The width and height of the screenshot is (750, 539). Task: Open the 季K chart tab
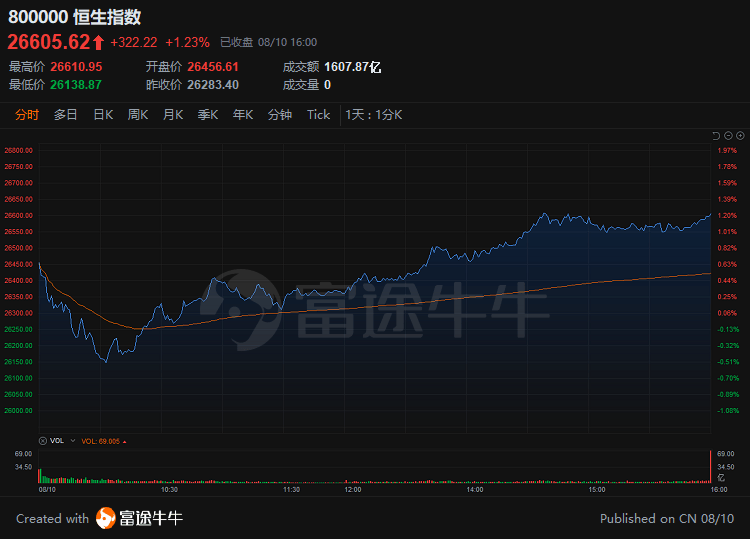208,115
